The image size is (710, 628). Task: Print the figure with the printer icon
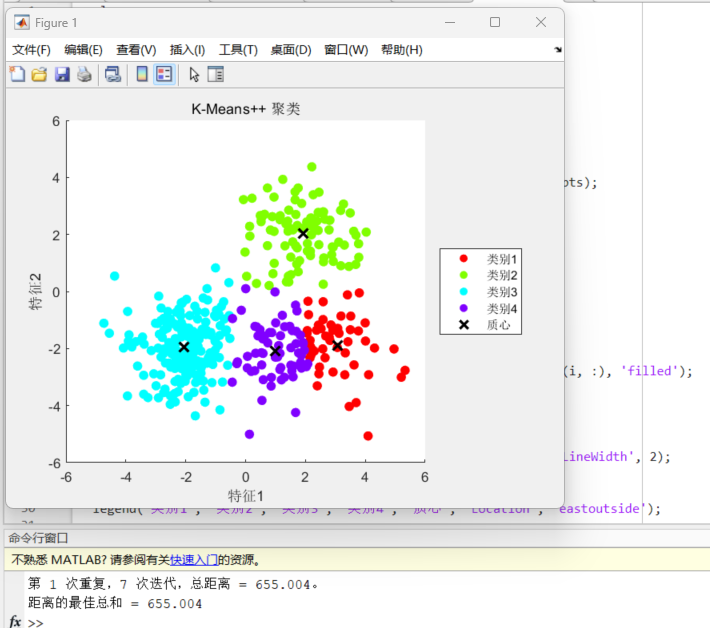tap(84, 74)
